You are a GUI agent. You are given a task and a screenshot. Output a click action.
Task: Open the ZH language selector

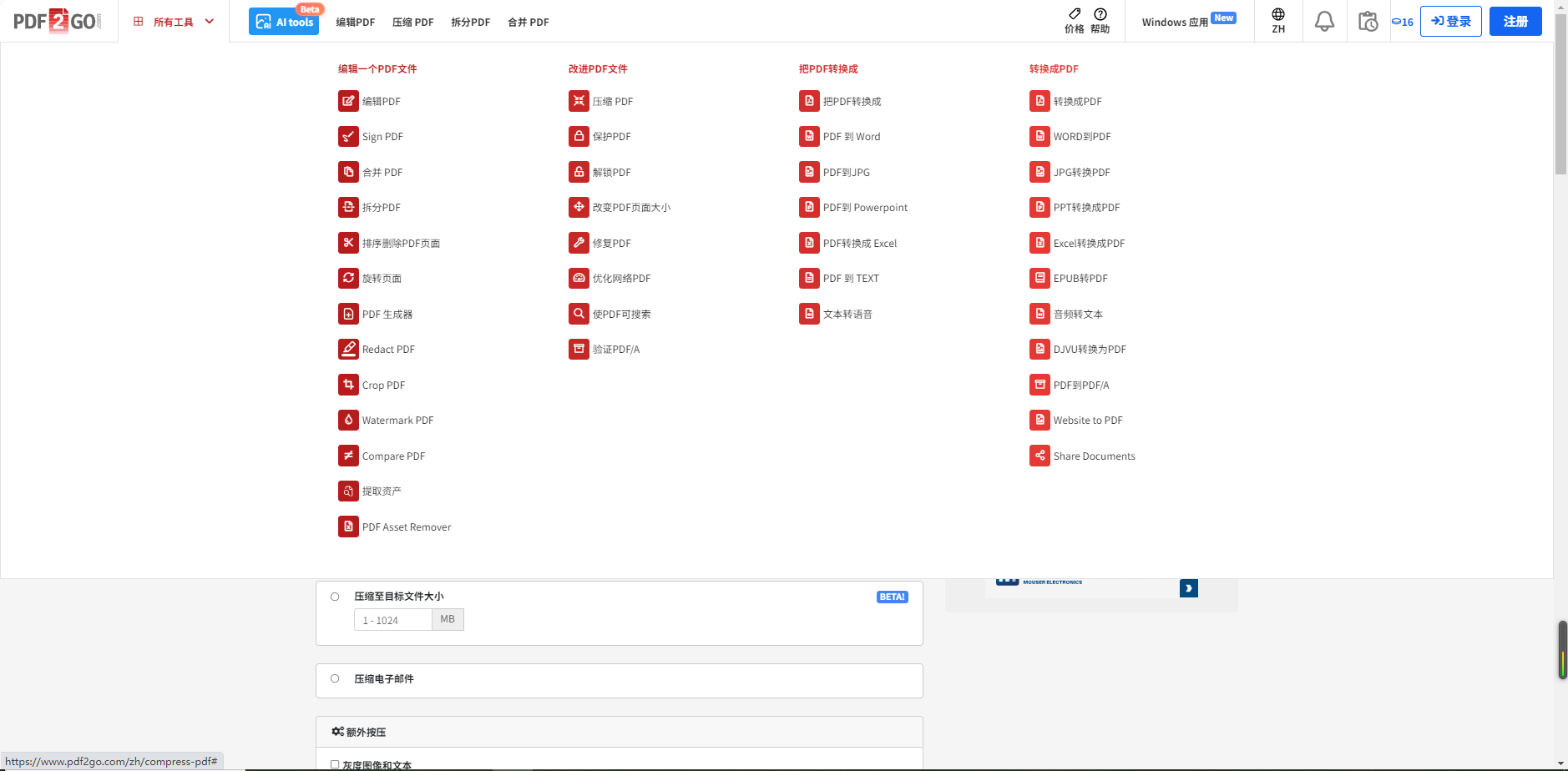click(1277, 21)
